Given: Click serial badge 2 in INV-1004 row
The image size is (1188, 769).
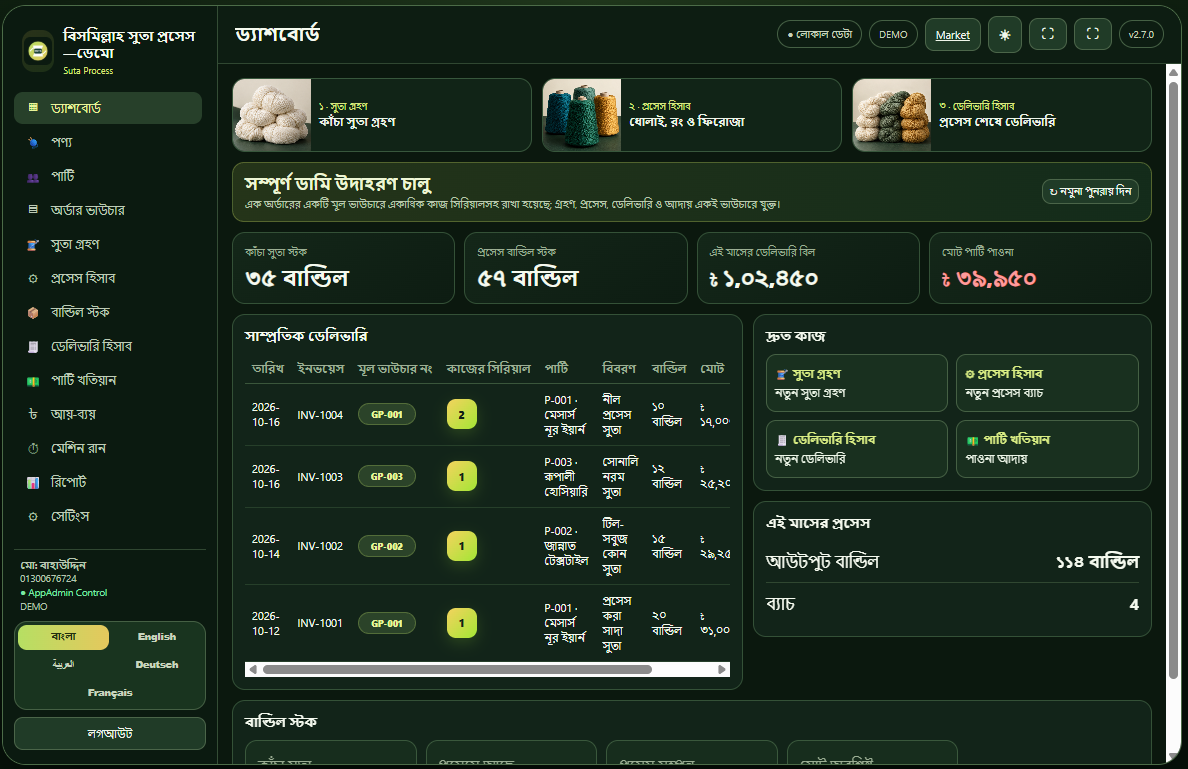Looking at the screenshot, I should coord(461,414).
